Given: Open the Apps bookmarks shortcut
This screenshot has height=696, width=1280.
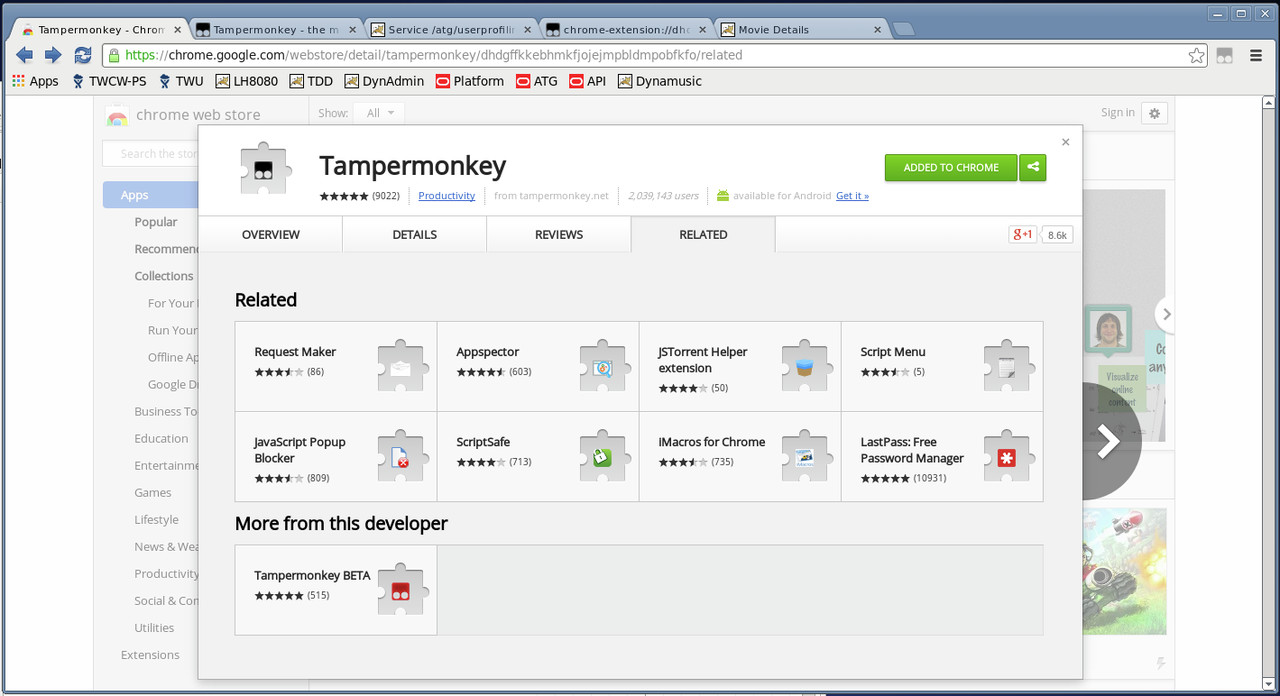Looking at the screenshot, I should (35, 81).
